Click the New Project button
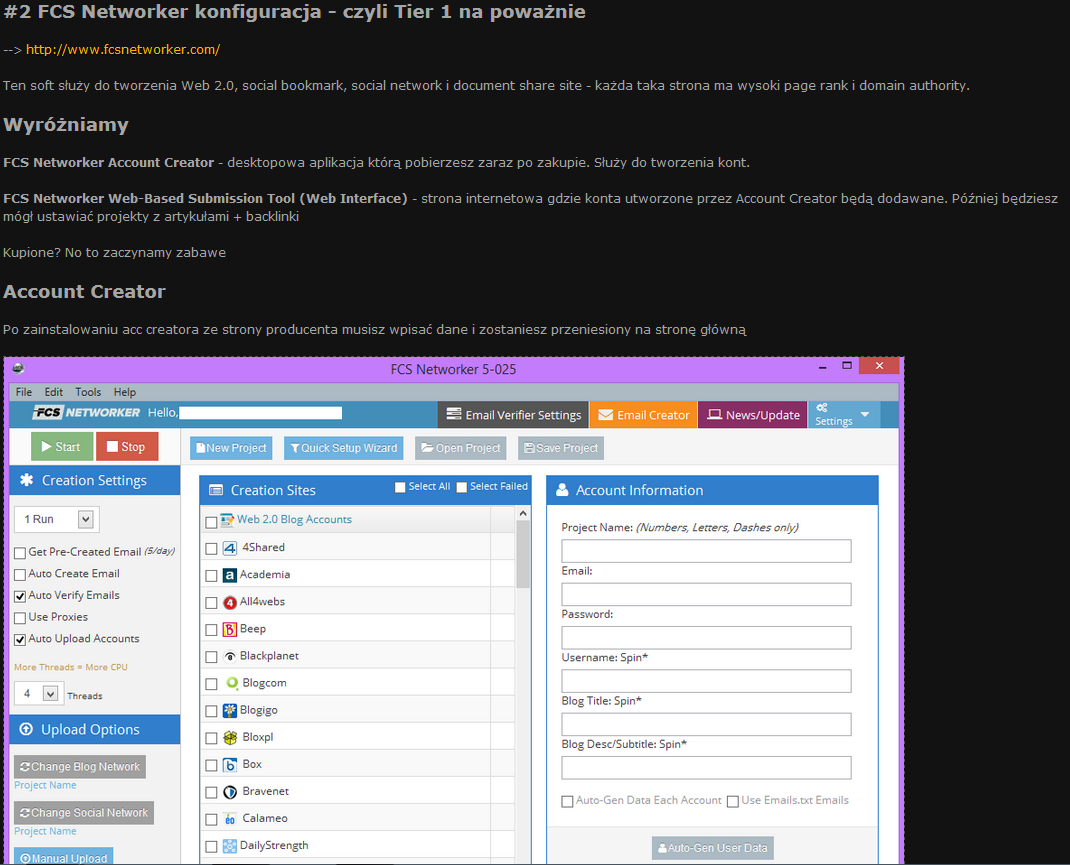1070x865 pixels. [231, 448]
